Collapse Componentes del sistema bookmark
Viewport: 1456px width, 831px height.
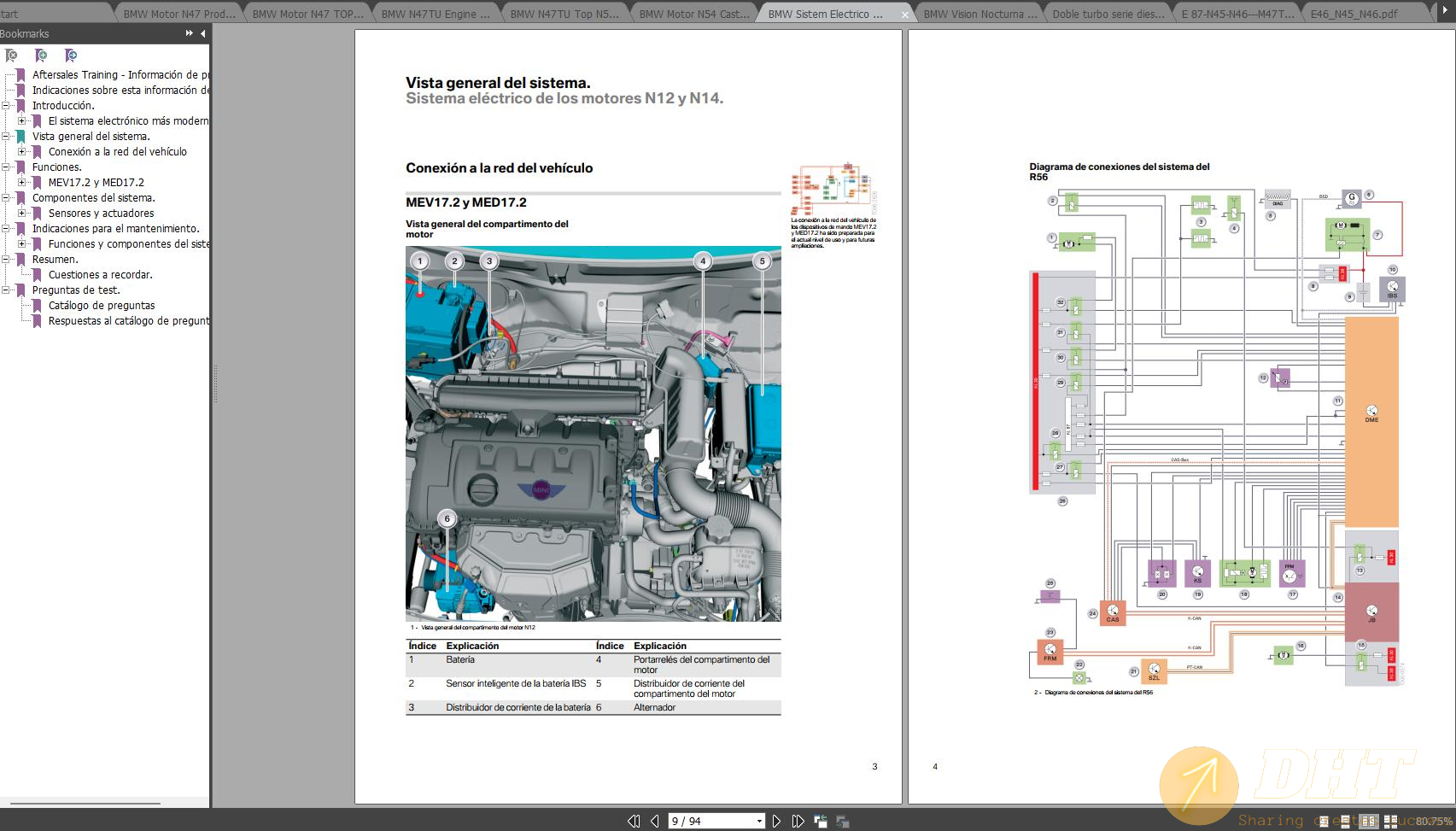pos(5,198)
